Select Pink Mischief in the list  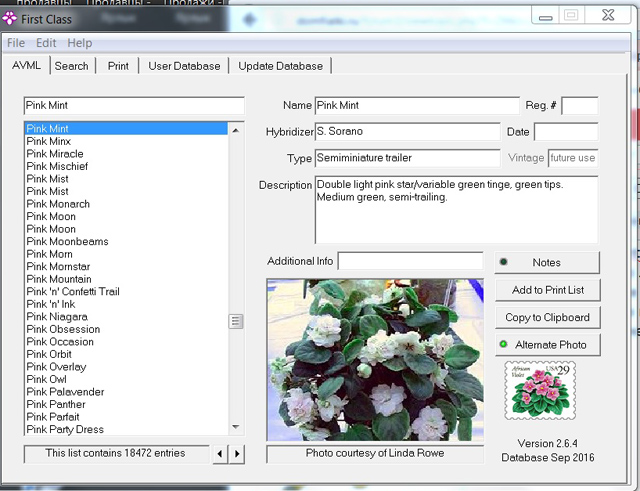click(126, 166)
